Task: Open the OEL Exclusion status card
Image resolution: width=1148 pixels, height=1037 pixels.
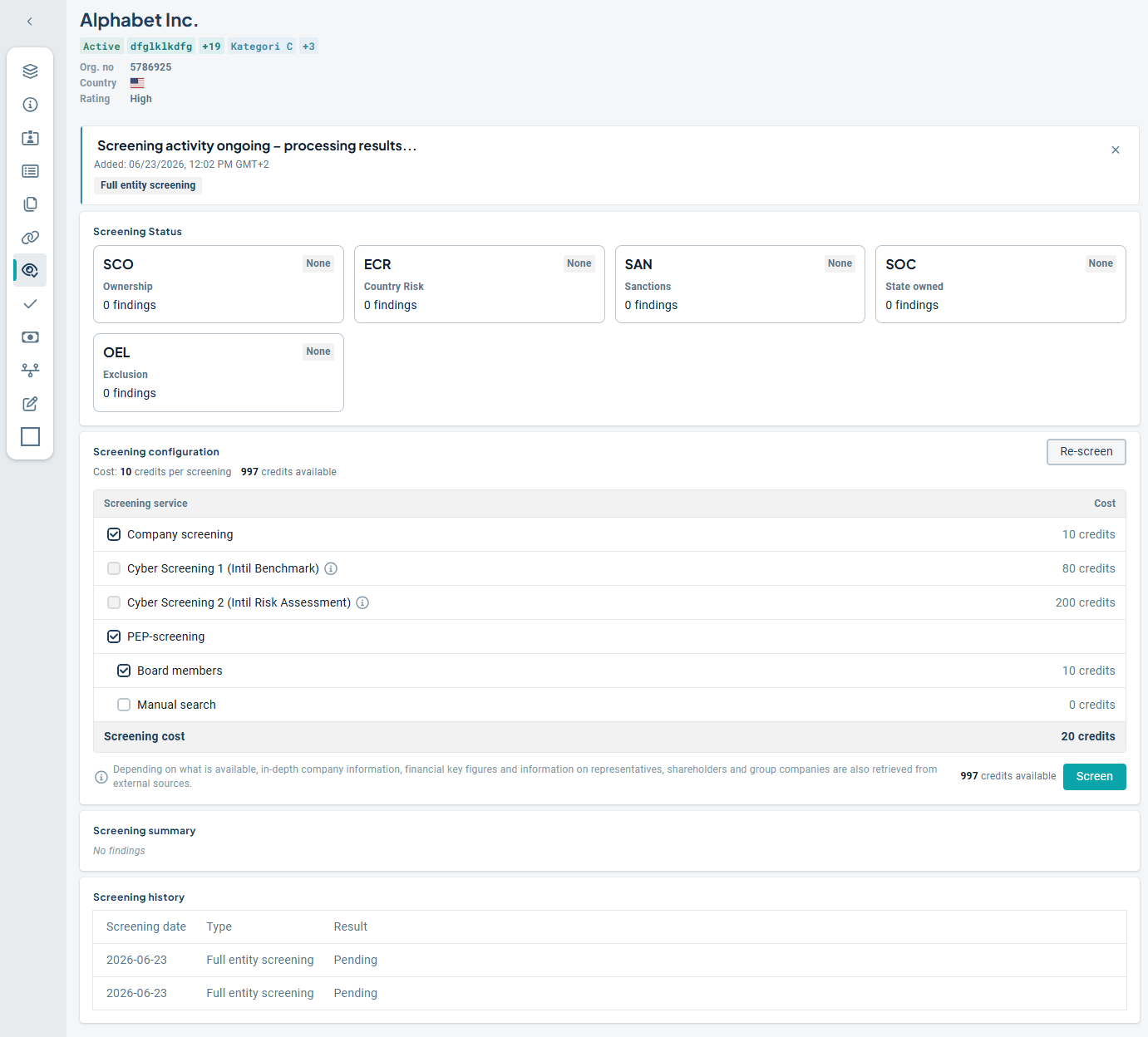Action: pos(219,372)
